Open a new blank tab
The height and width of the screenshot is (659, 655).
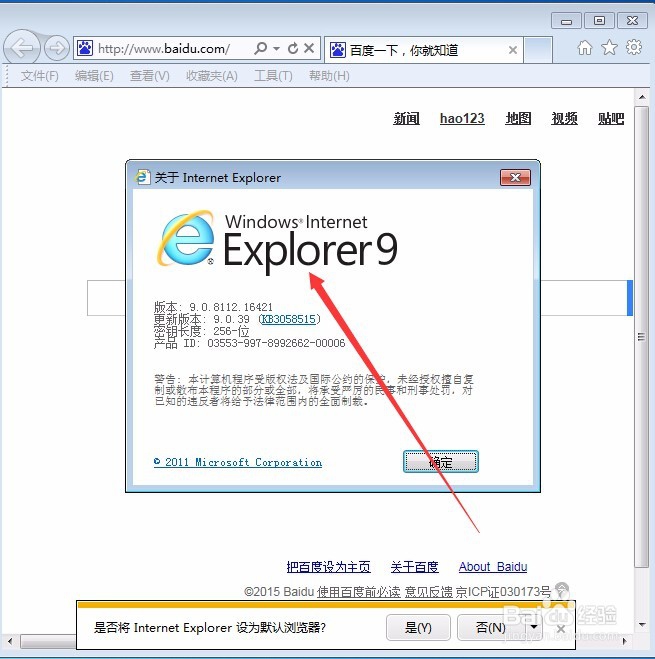pos(538,50)
